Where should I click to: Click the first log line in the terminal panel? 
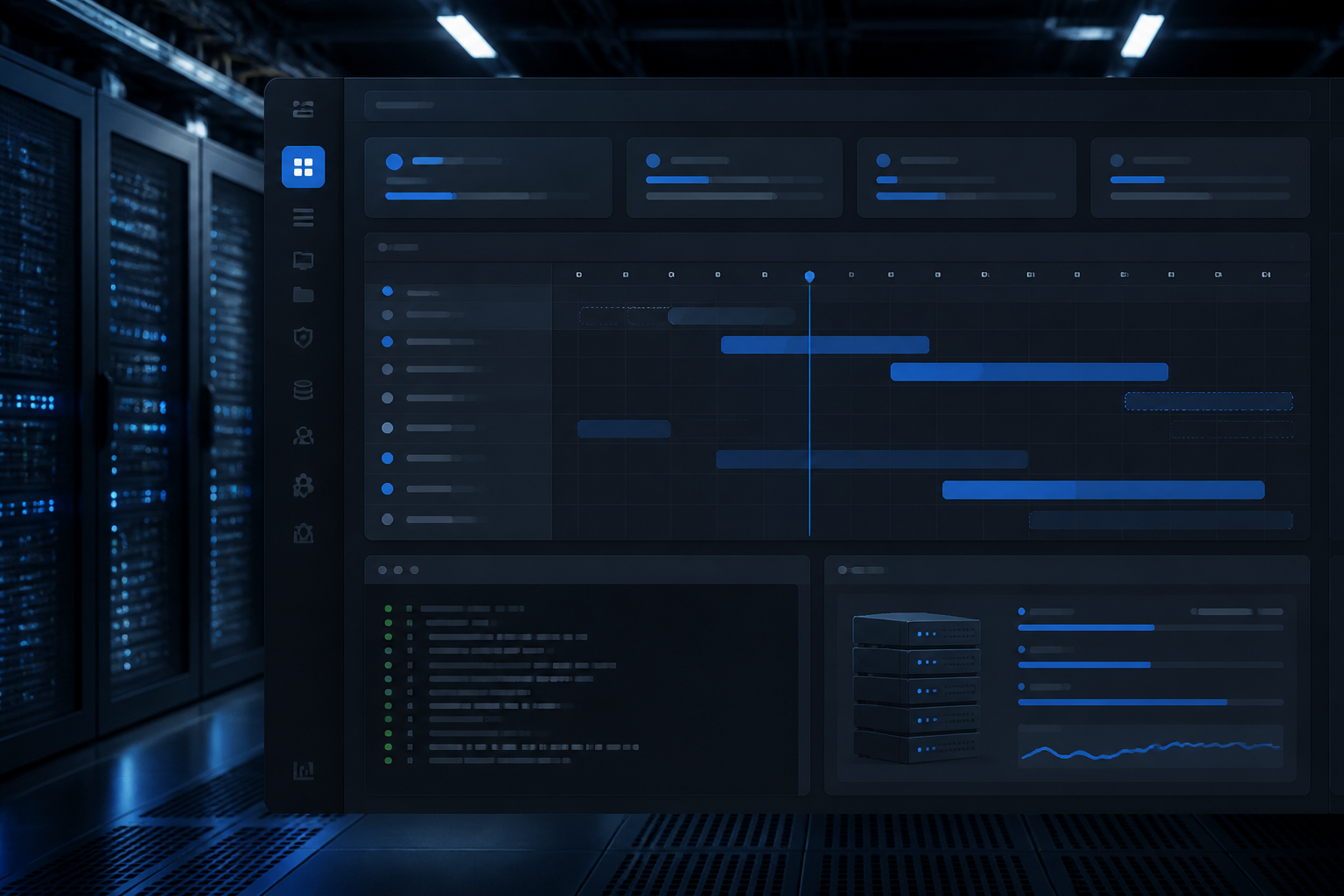[454, 608]
